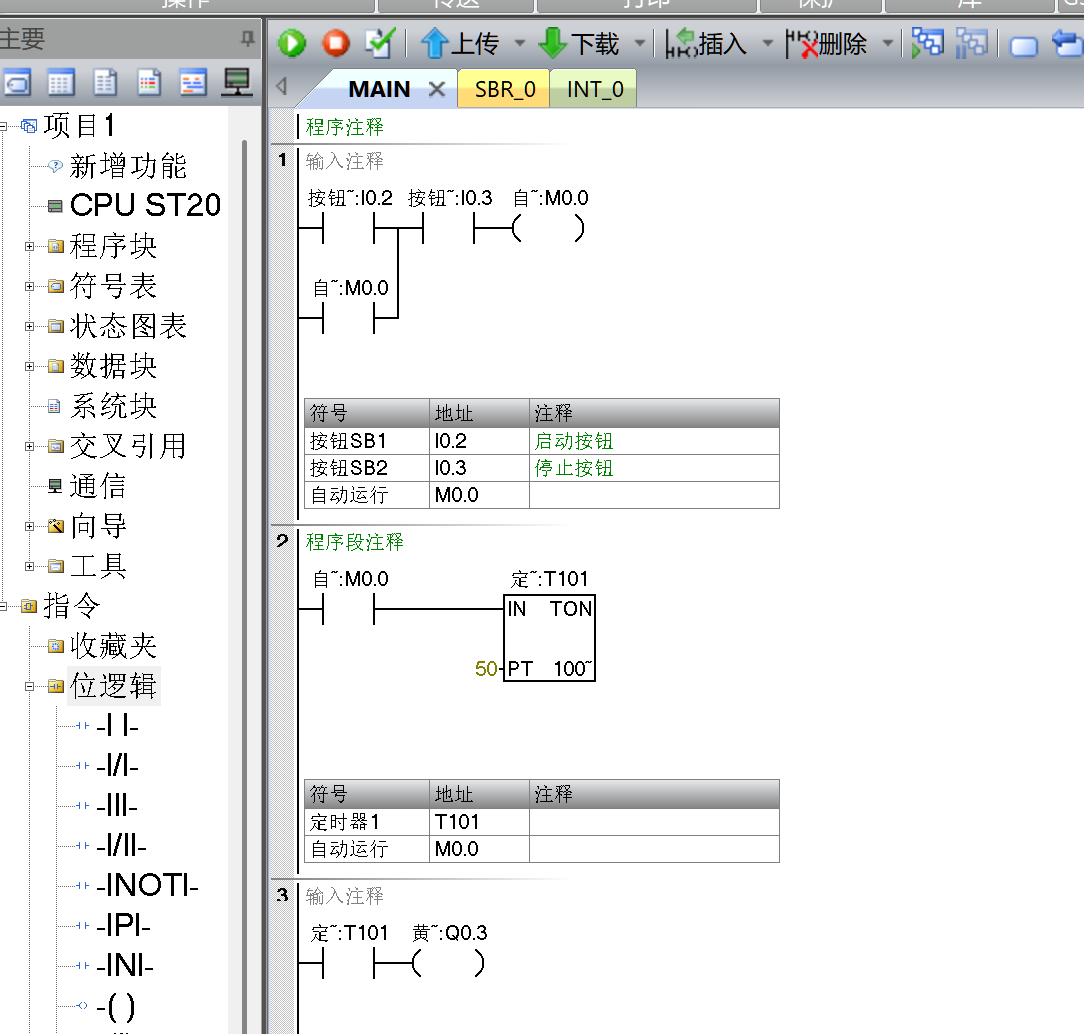This screenshot has width=1084, height=1034.
Task: Select 新增功能 in project tree
Action: click(x=128, y=166)
